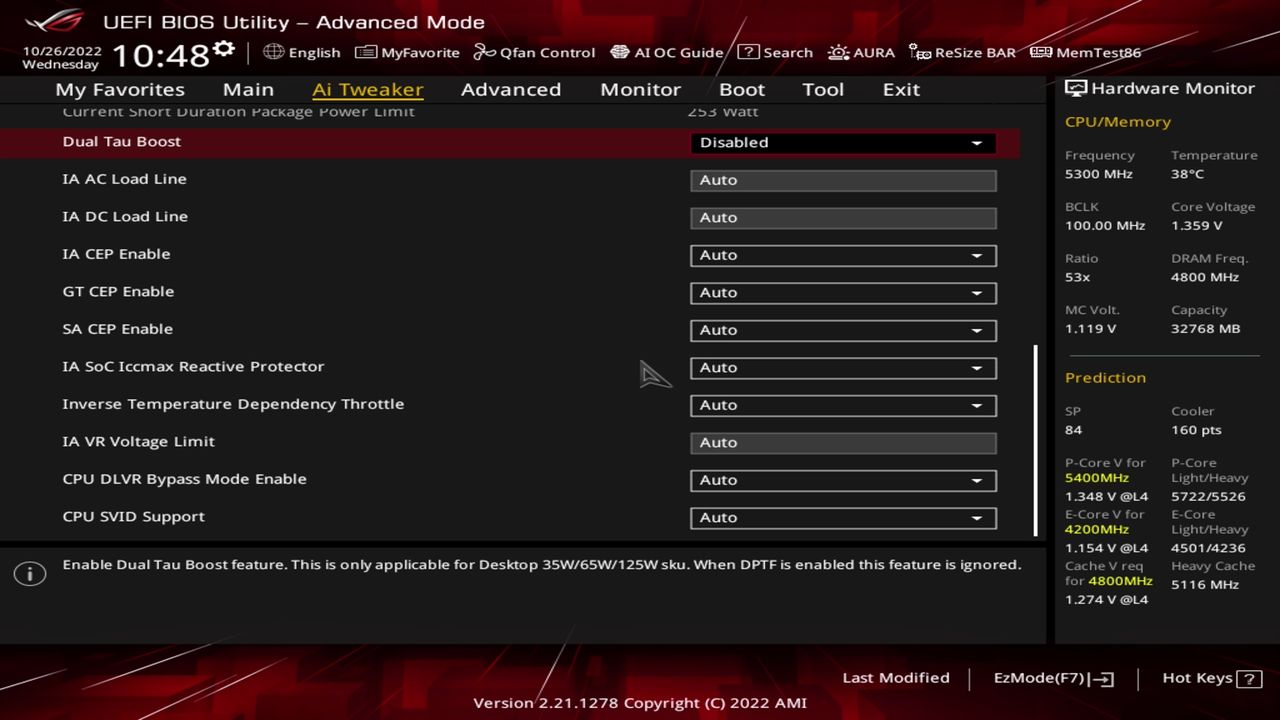Click the 10:48 clock display
The image size is (1280, 720).
[x=160, y=54]
